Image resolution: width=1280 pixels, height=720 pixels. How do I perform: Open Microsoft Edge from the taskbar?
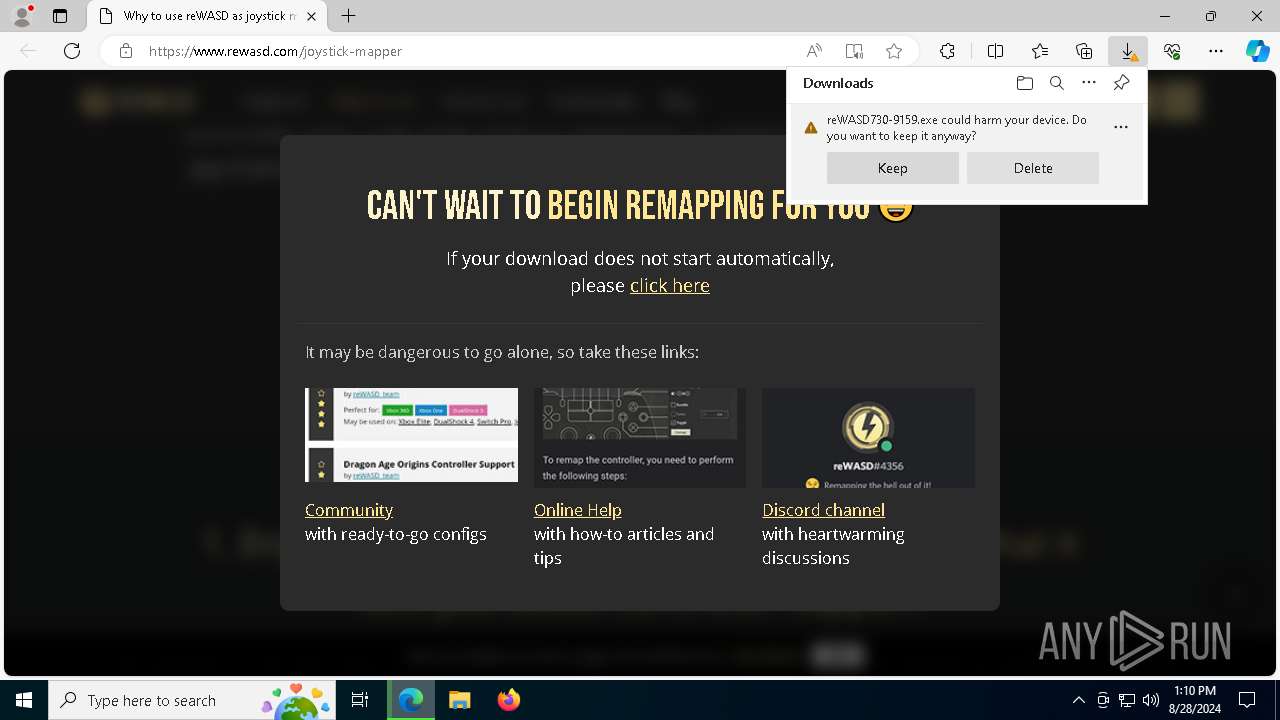411,700
